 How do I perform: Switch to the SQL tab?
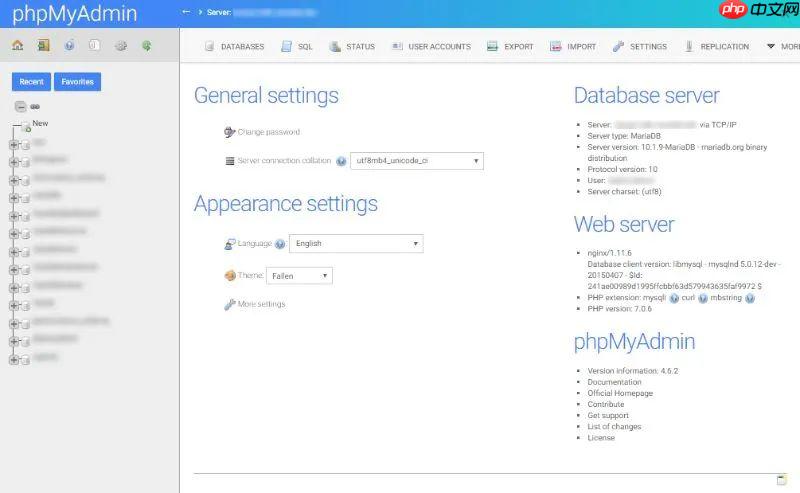coord(296,46)
